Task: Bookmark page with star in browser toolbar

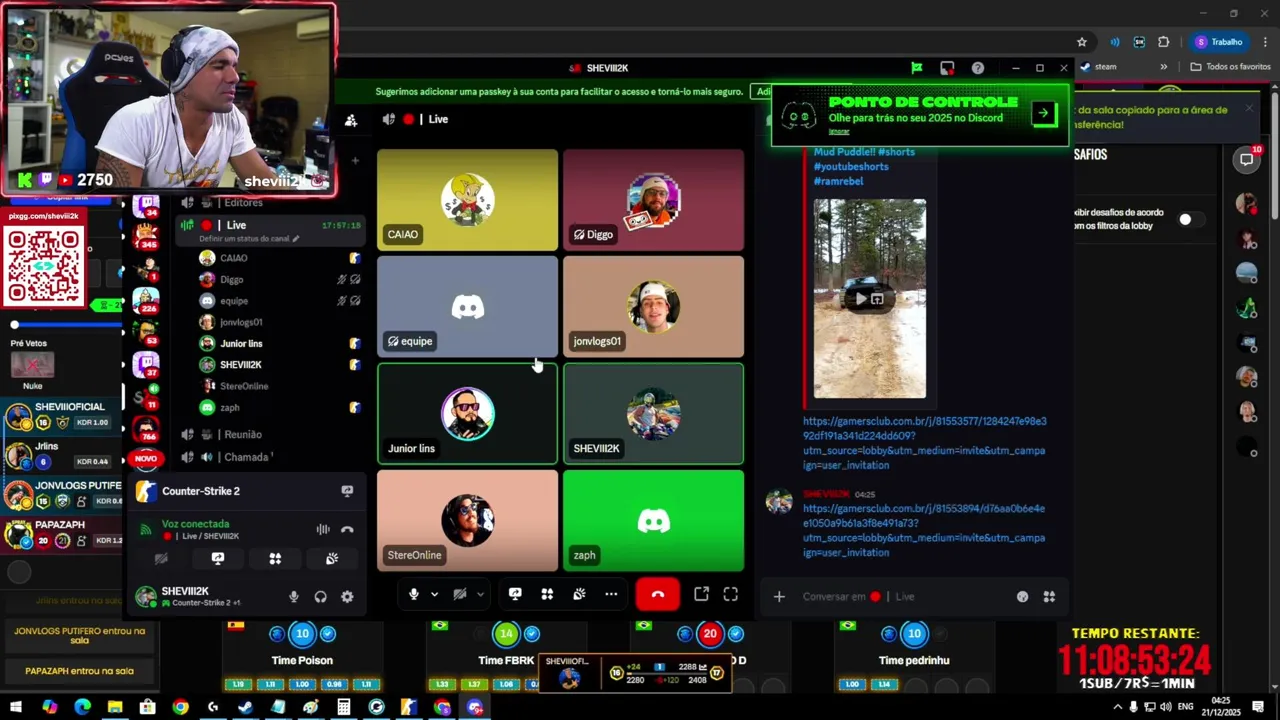Action: point(1082,42)
